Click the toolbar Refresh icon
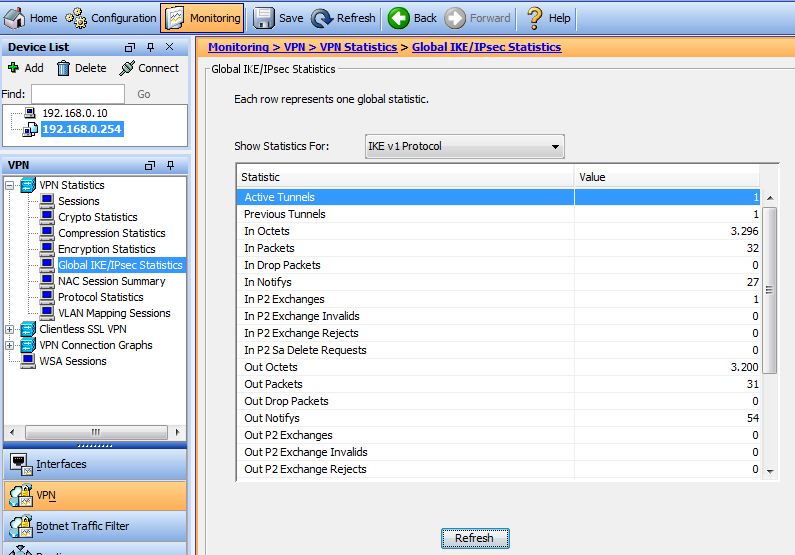The height and width of the screenshot is (555, 795). 343,18
